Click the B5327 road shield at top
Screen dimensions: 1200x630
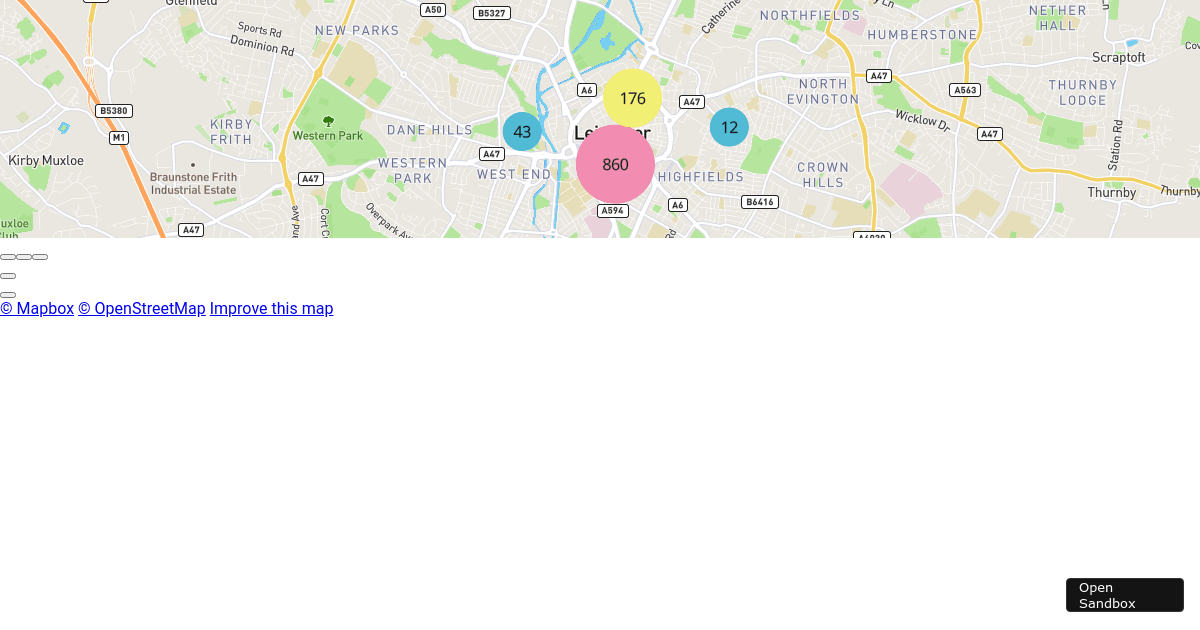tap(491, 13)
